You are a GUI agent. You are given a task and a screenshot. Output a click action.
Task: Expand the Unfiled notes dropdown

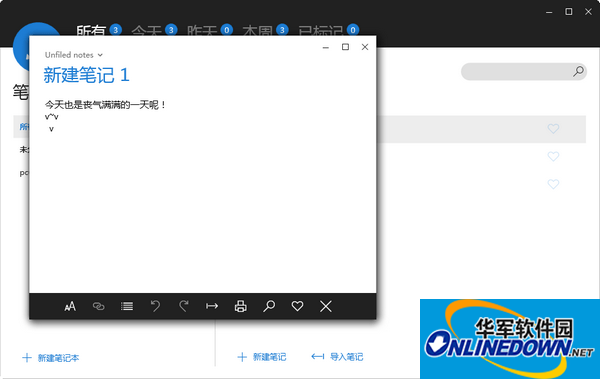click(73, 55)
